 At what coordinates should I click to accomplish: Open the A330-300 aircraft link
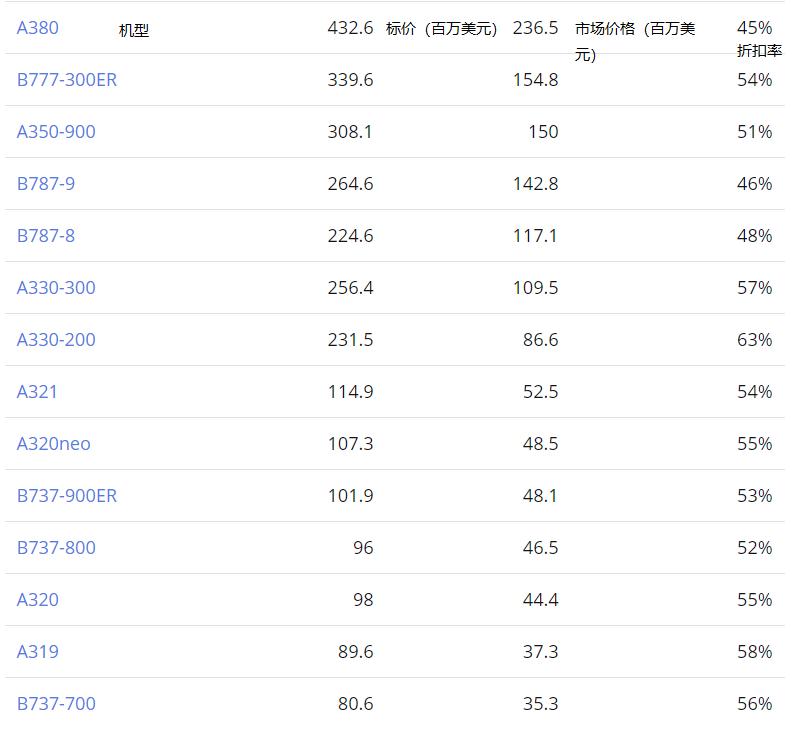click(x=56, y=288)
